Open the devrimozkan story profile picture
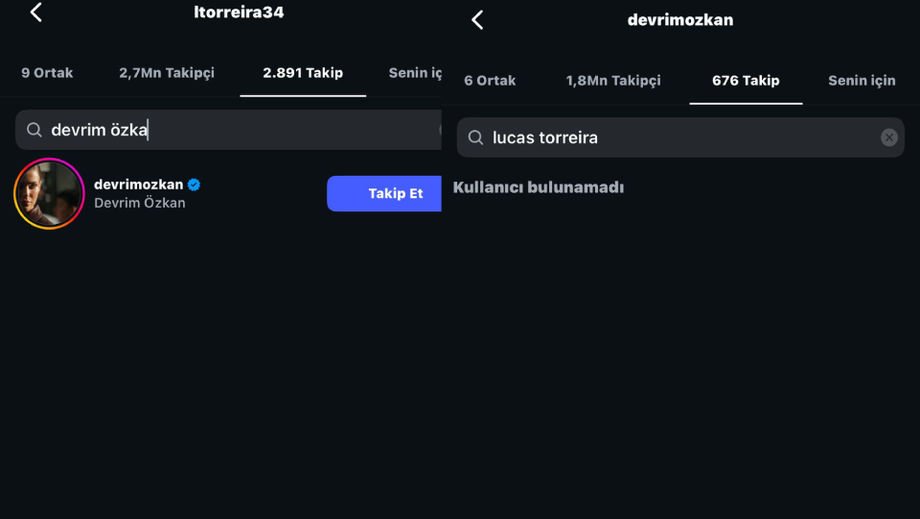 pos(49,194)
